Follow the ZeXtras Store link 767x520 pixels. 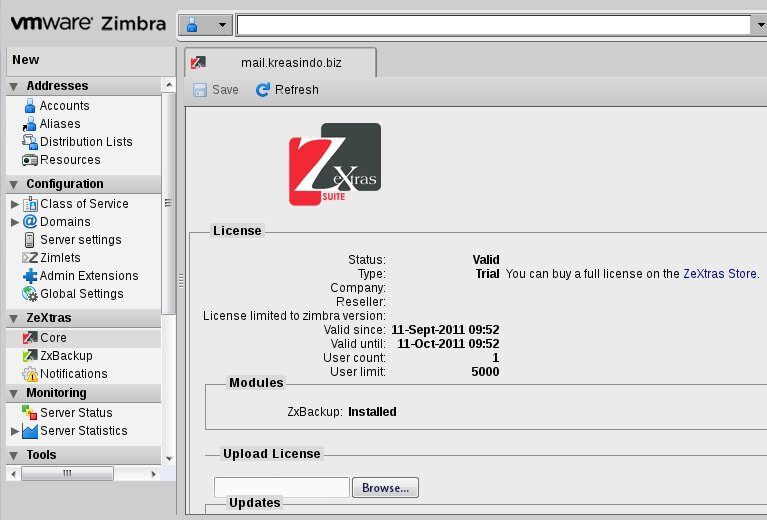[720, 273]
